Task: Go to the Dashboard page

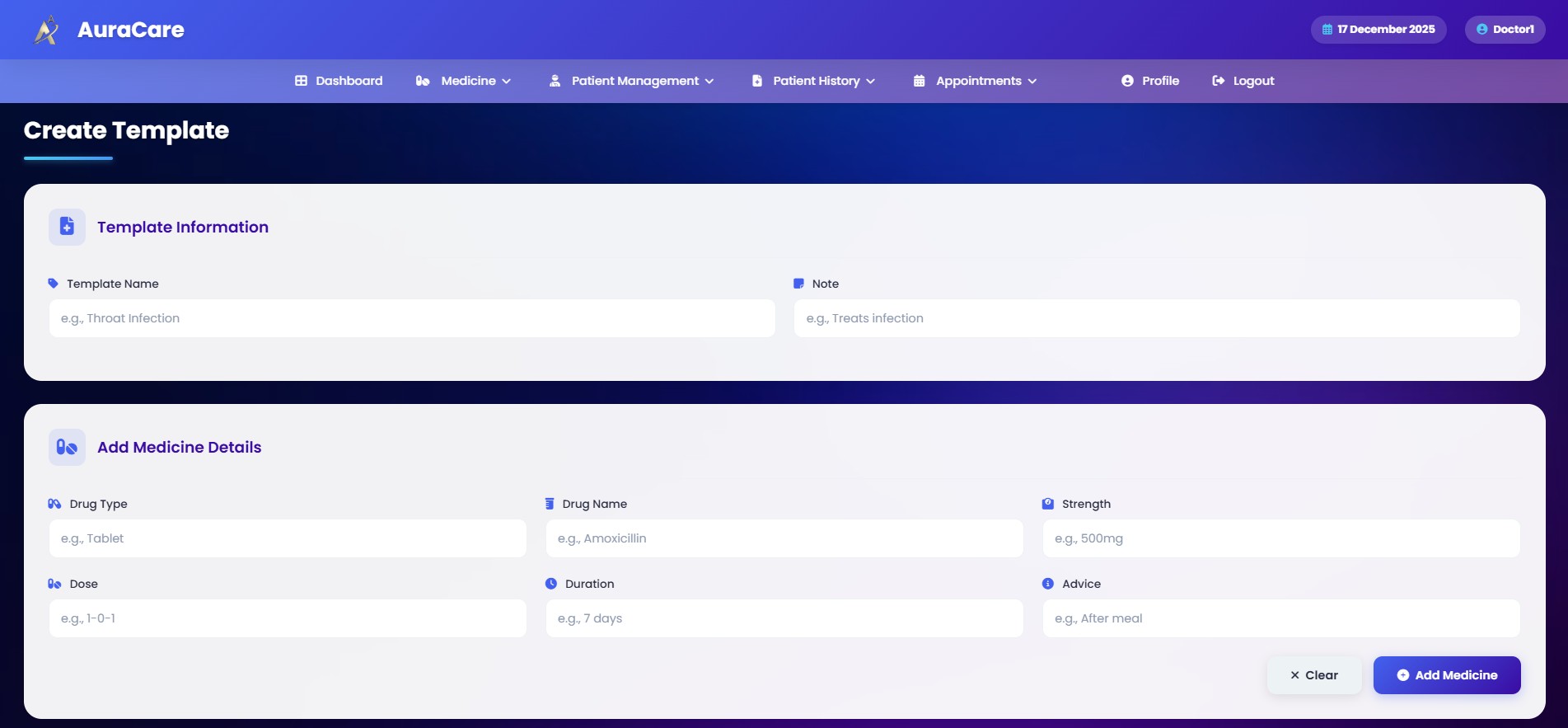Action: (349, 81)
